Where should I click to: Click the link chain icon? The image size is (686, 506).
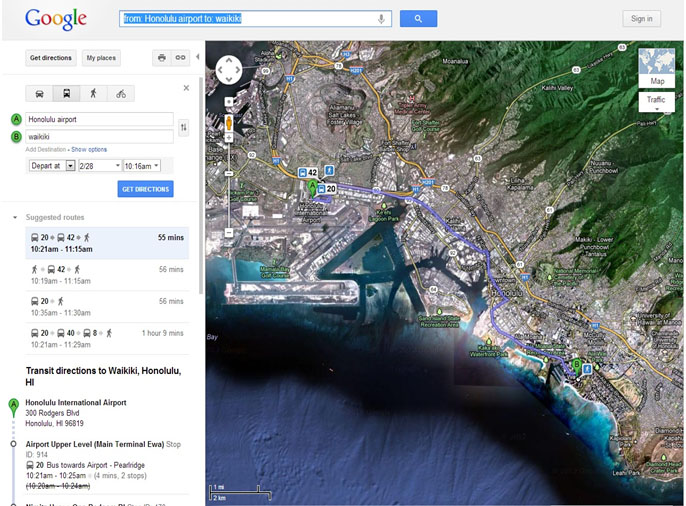click(x=180, y=58)
